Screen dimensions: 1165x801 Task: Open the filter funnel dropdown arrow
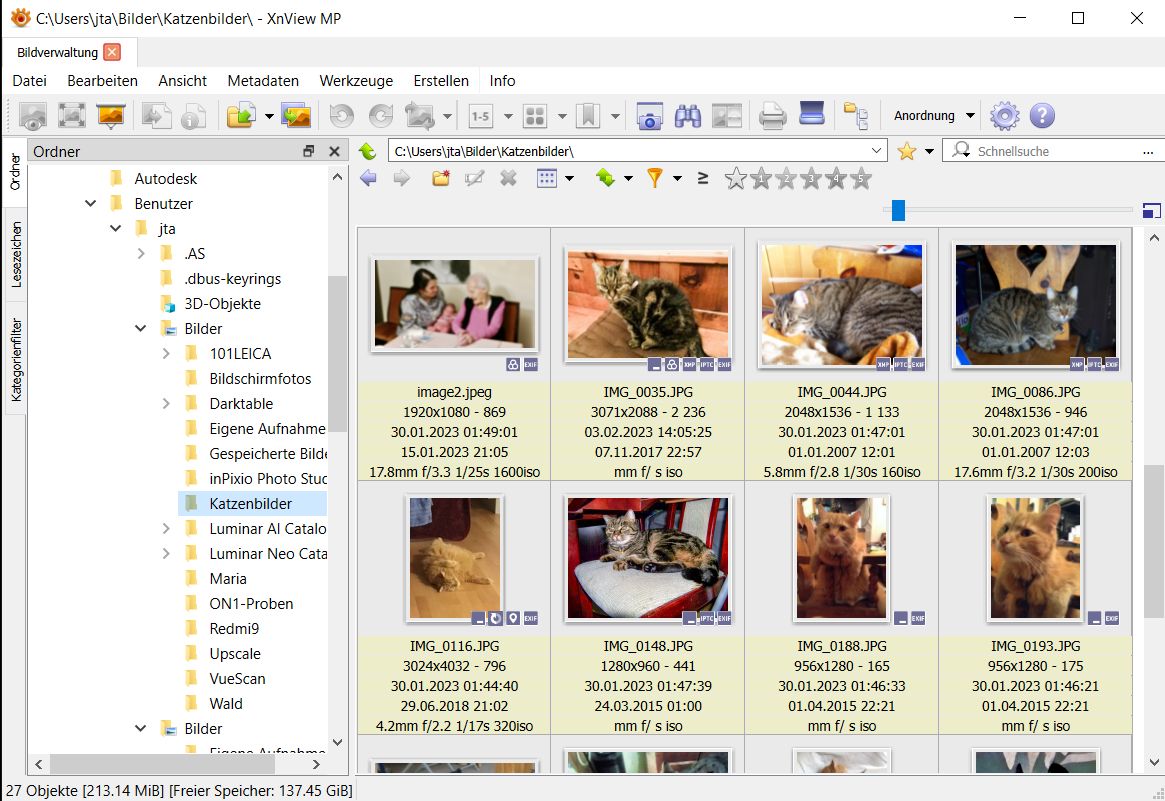pos(677,179)
